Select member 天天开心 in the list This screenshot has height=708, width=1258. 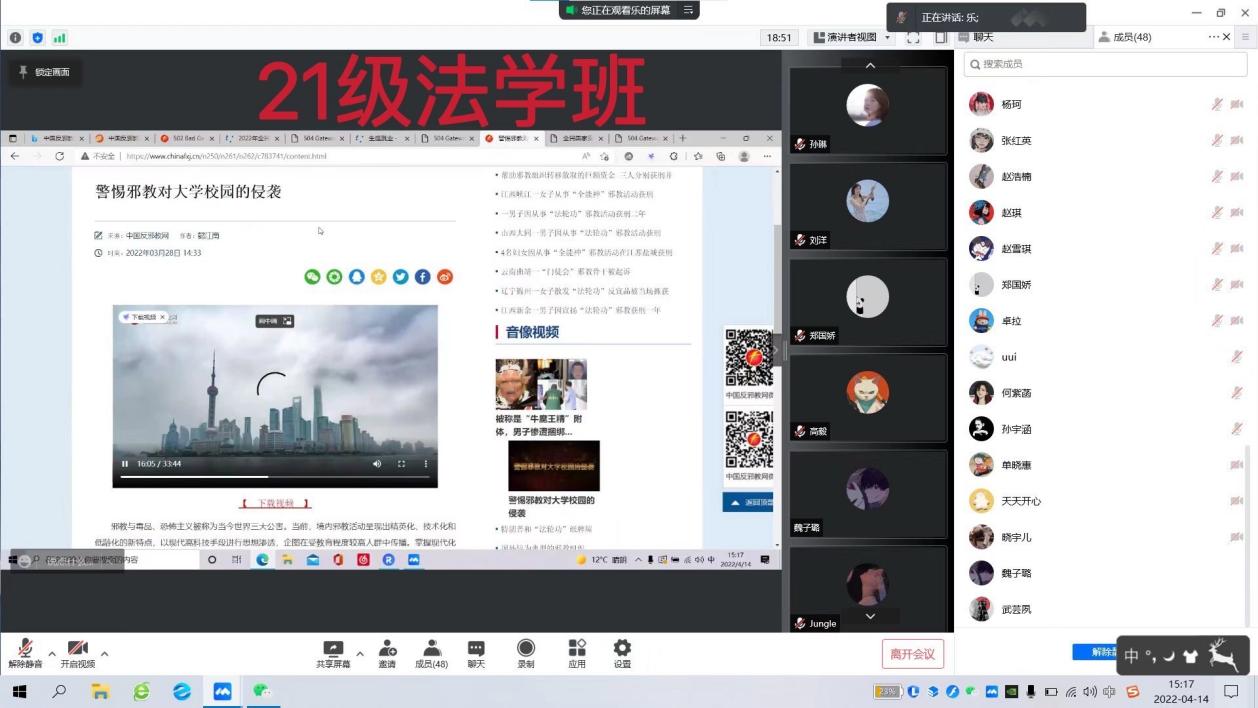pyautogui.click(x=1105, y=501)
